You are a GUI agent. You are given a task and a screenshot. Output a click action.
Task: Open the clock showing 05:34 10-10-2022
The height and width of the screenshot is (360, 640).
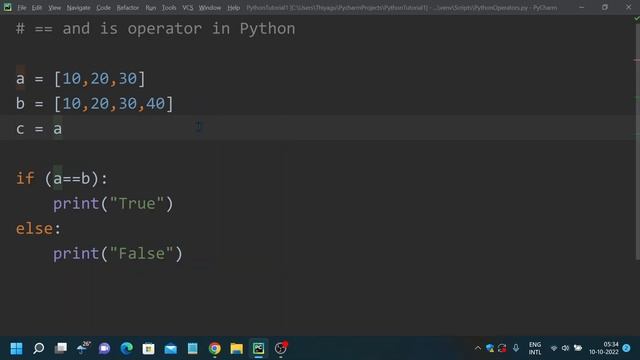click(x=604, y=348)
